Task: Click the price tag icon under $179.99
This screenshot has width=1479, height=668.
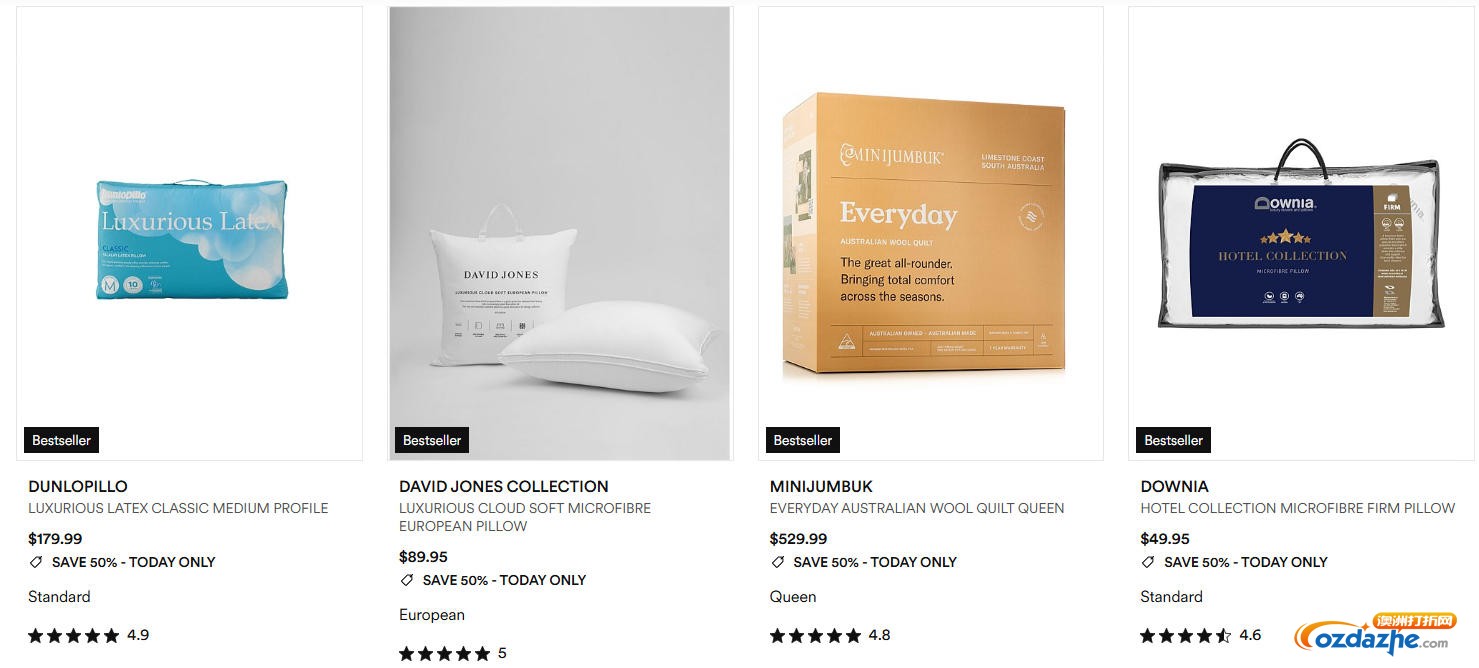Action: pyautogui.click(x=36, y=562)
